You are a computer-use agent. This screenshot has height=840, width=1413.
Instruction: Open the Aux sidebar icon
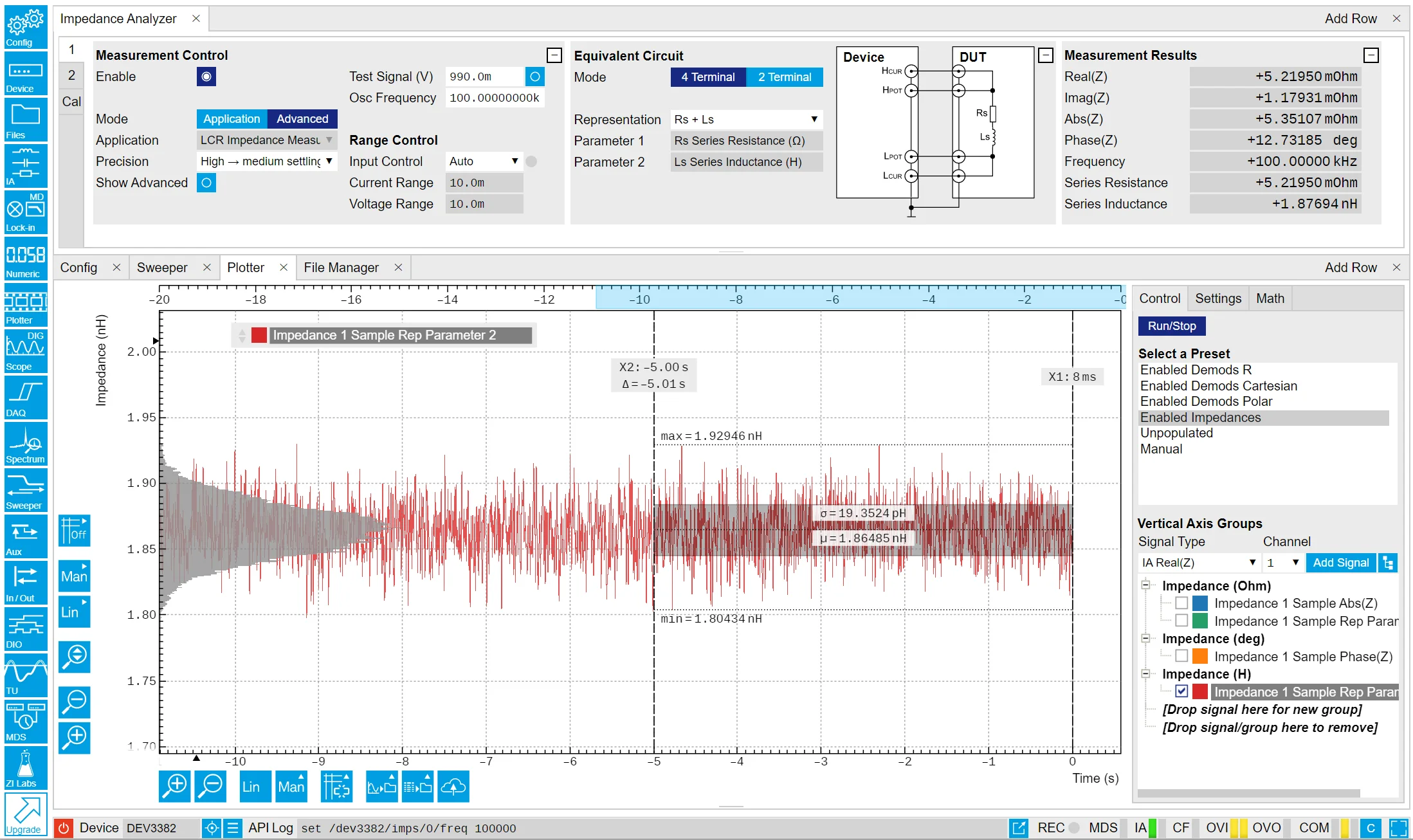tap(26, 536)
